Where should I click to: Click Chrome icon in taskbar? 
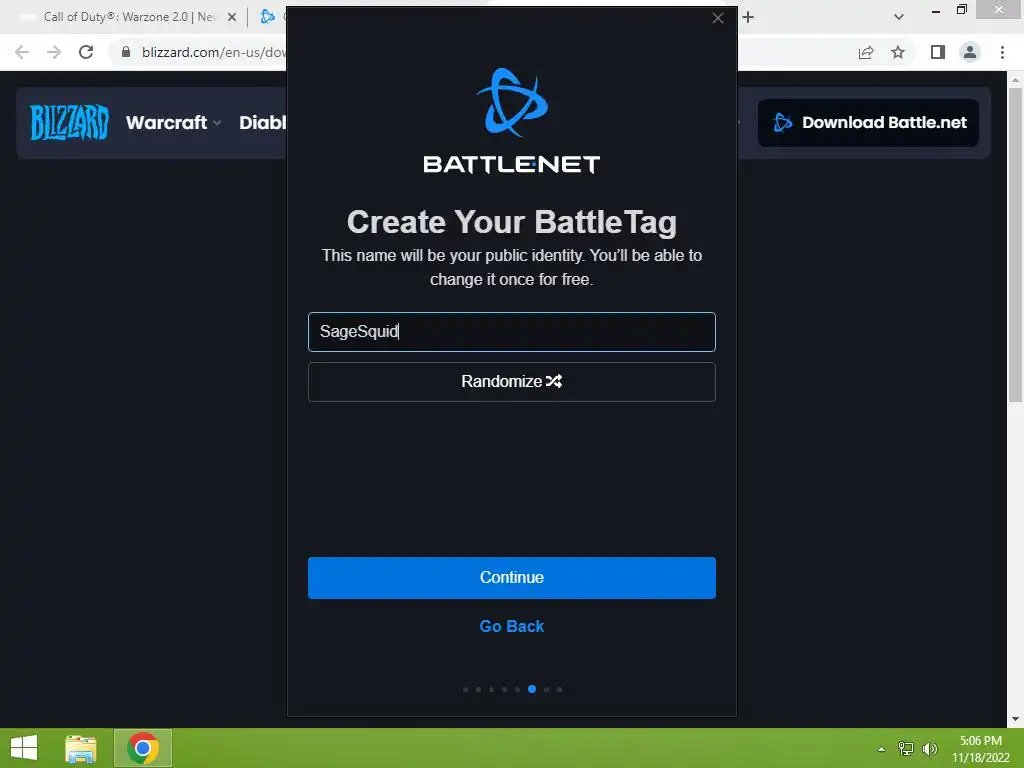143,748
